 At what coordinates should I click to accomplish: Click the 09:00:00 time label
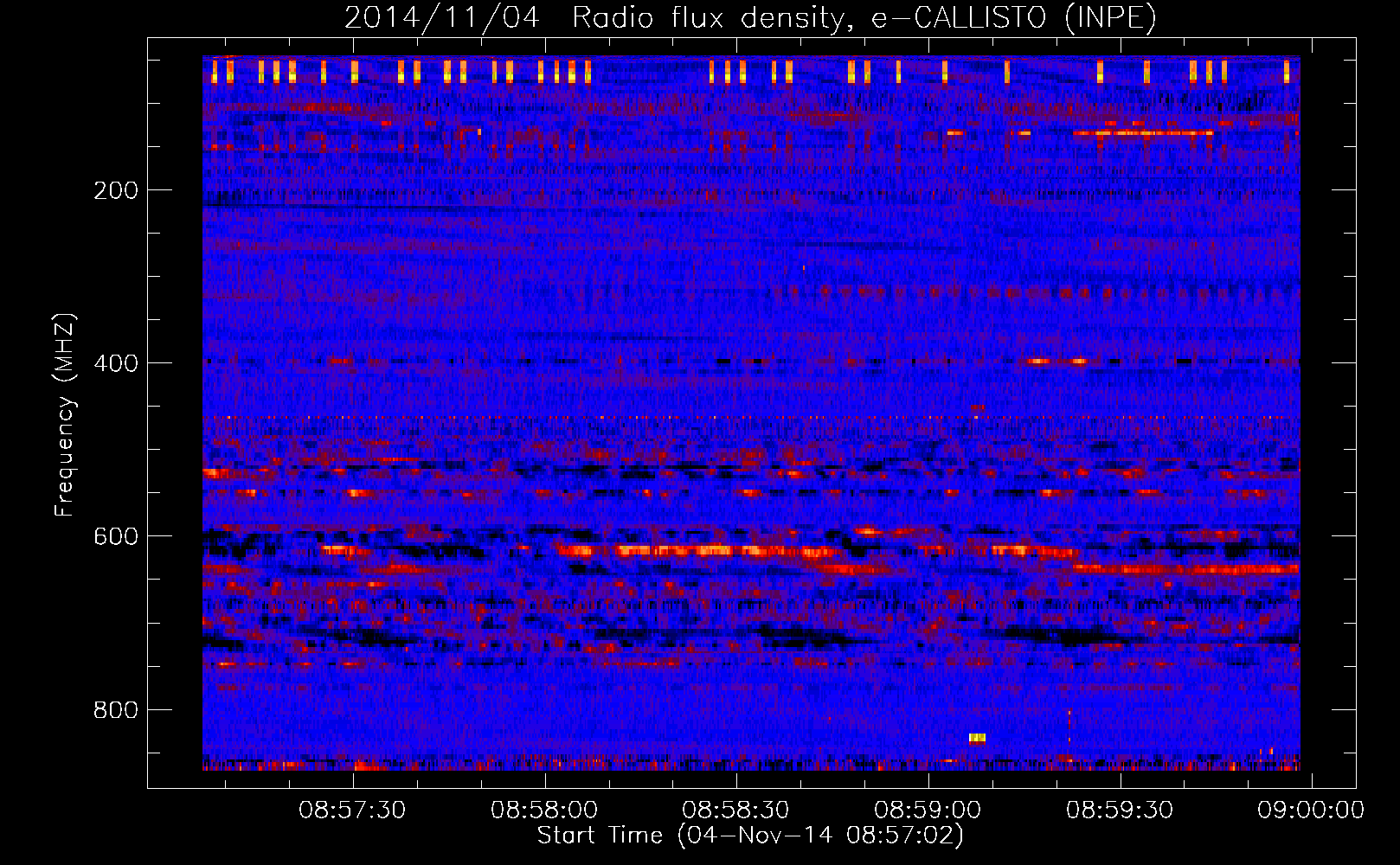[x=1311, y=811]
